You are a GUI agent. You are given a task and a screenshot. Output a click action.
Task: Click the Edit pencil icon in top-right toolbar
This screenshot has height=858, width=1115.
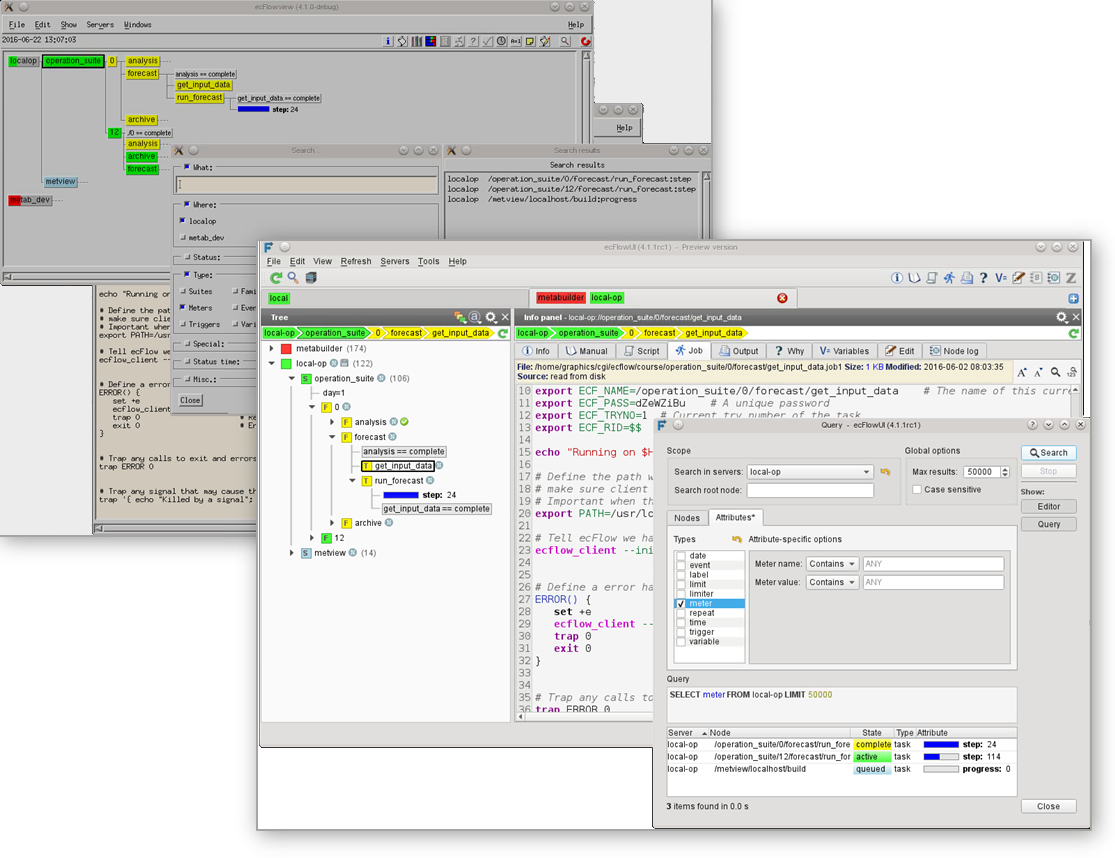point(1018,278)
